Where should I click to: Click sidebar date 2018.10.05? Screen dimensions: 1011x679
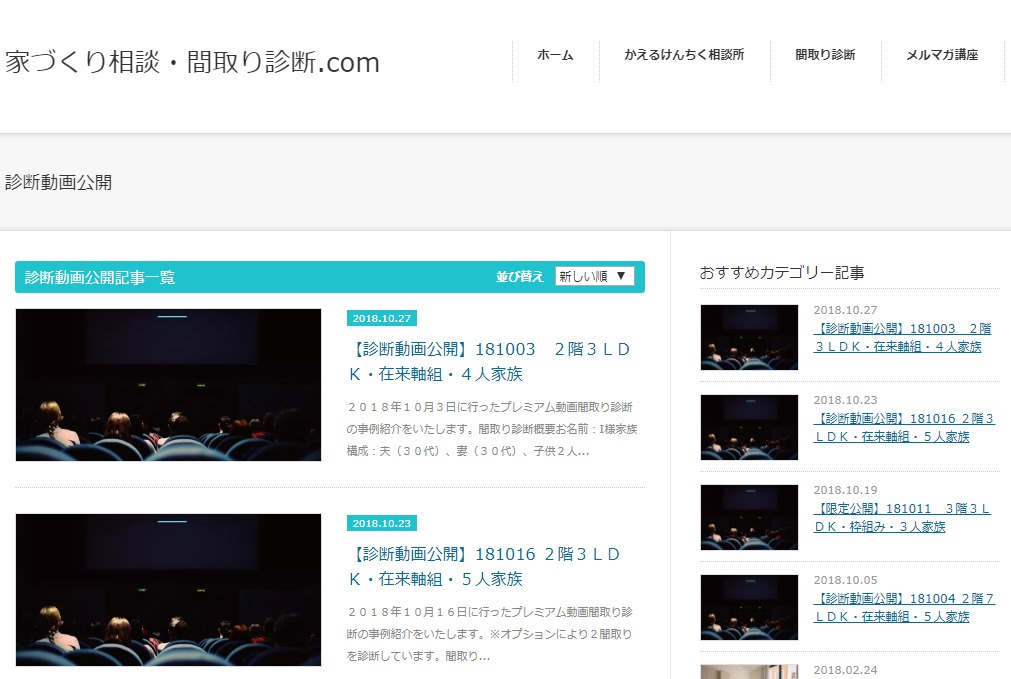click(845, 580)
